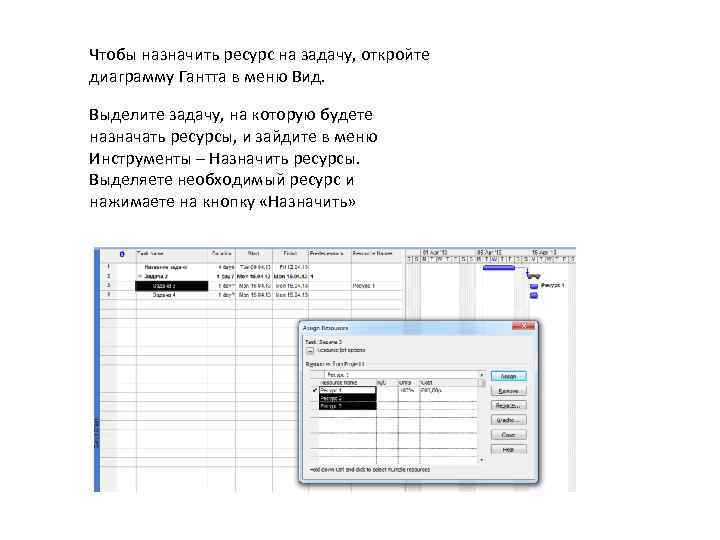Click the Gantt bar labeled Ресурс 1
The height and width of the screenshot is (540, 720).
[534, 286]
